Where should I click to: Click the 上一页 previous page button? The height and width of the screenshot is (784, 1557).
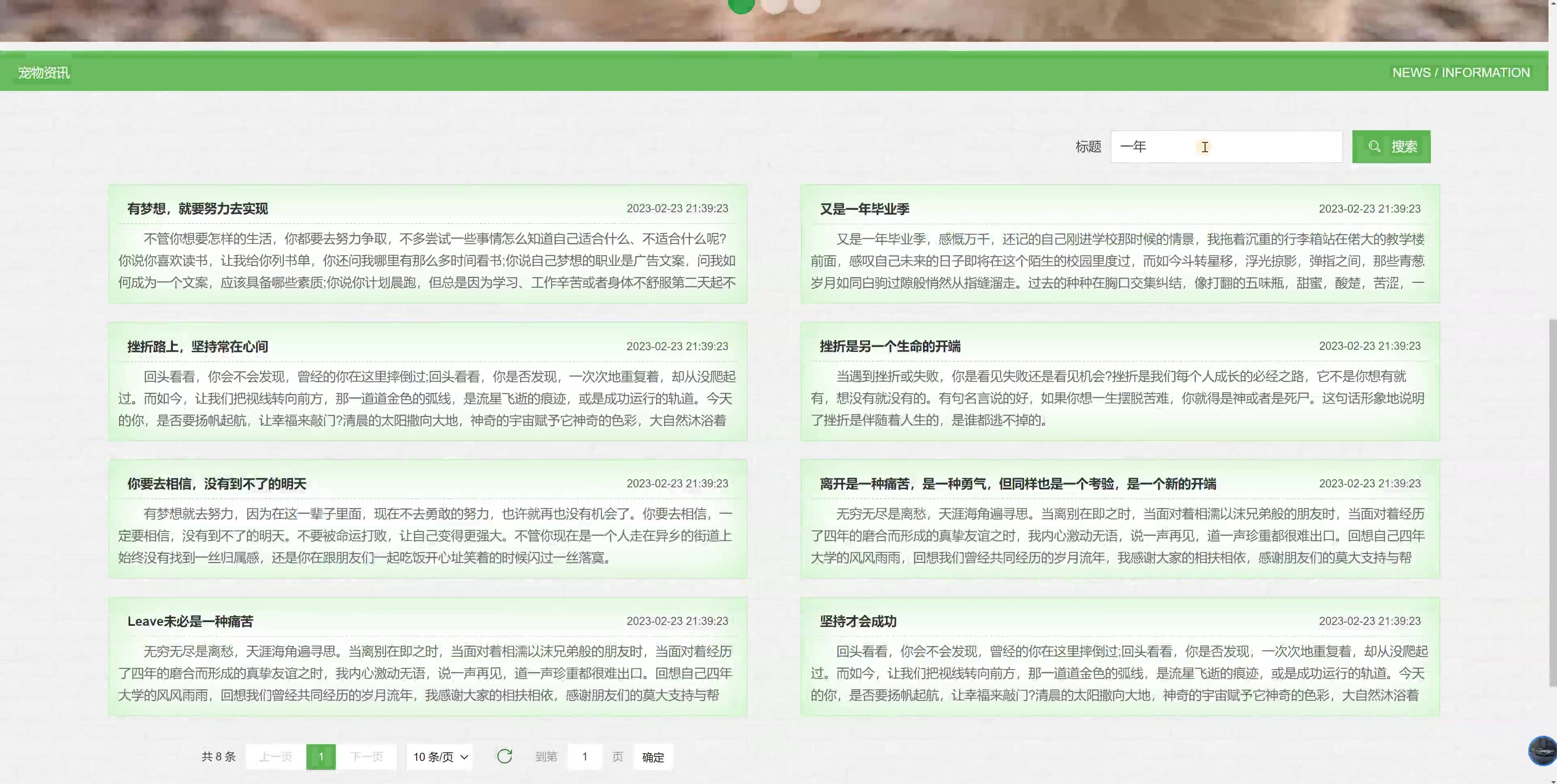point(276,757)
